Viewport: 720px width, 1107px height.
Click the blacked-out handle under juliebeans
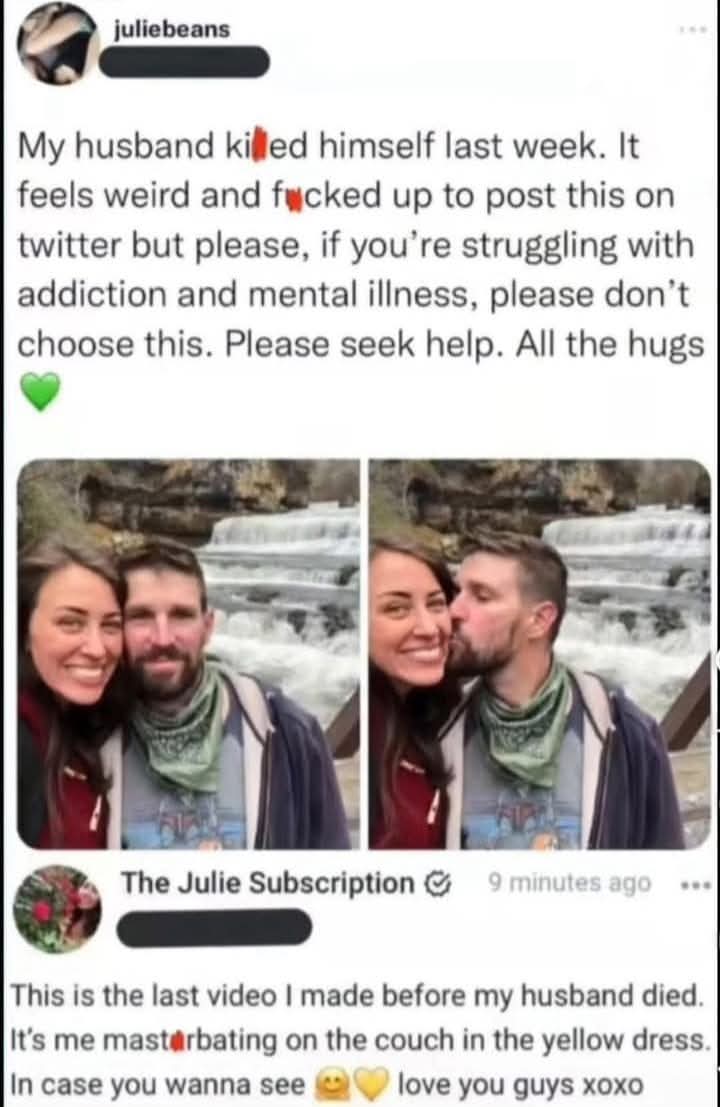click(x=184, y=62)
